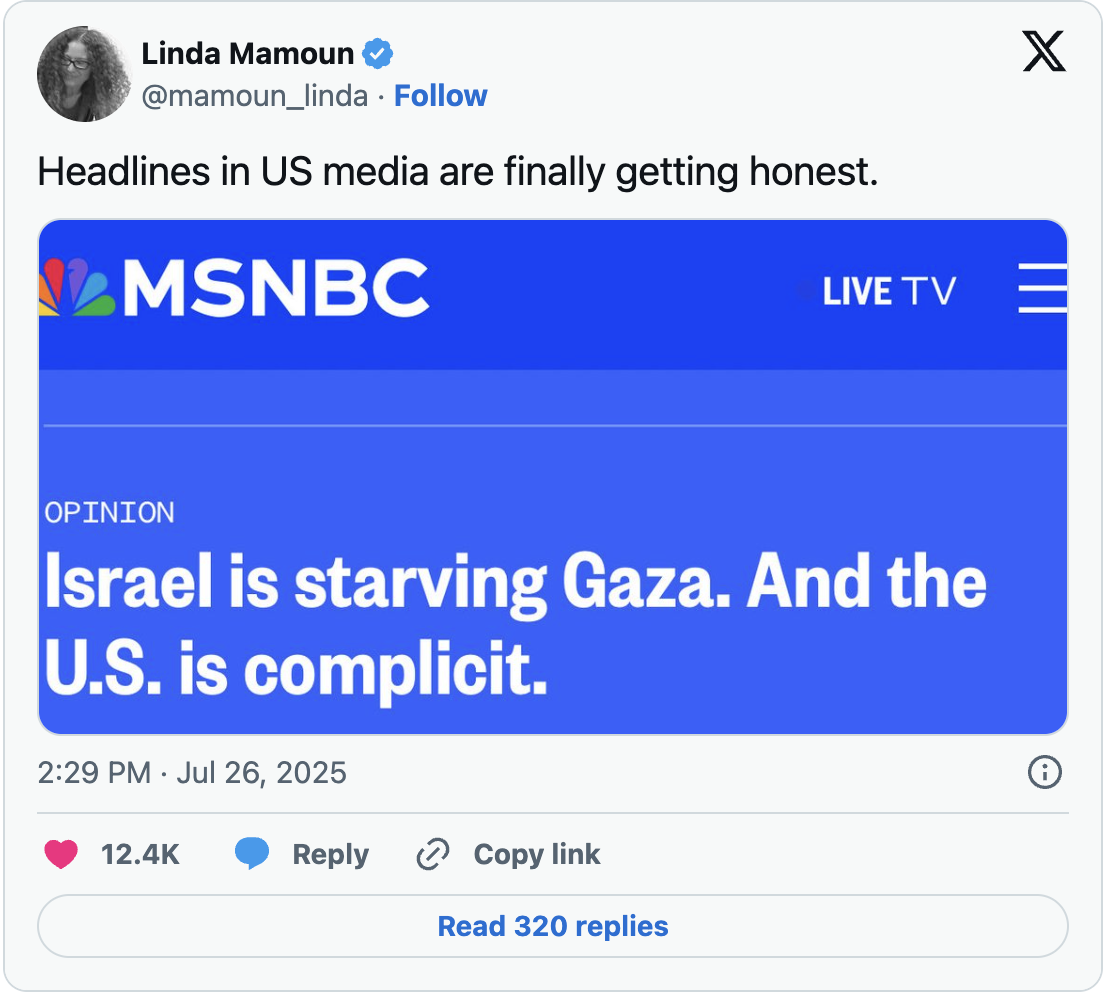Screen dimensions: 1104x994
Task: Click the 12.4K likes count
Action: tap(140, 855)
